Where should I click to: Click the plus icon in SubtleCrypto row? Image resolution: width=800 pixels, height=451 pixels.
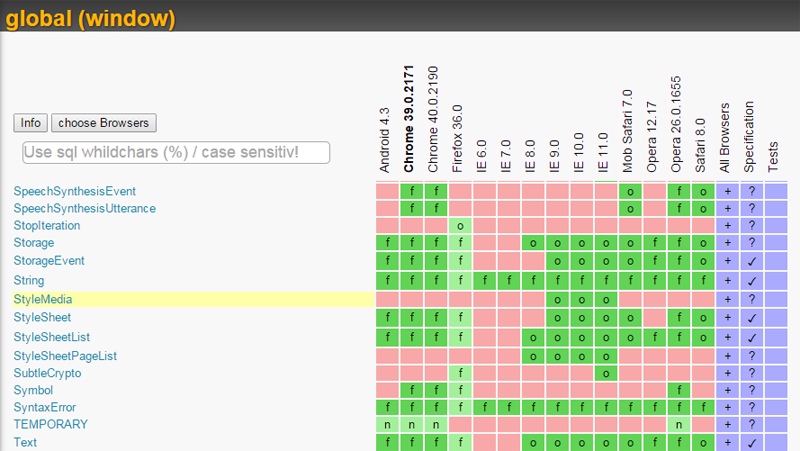pos(728,373)
